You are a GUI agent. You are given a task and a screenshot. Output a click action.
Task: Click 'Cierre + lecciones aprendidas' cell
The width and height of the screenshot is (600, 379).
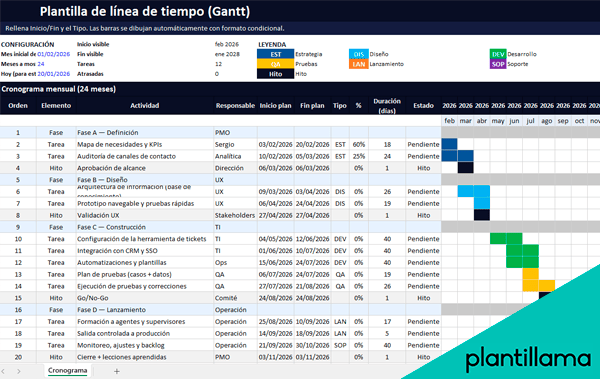click(x=145, y=357)
